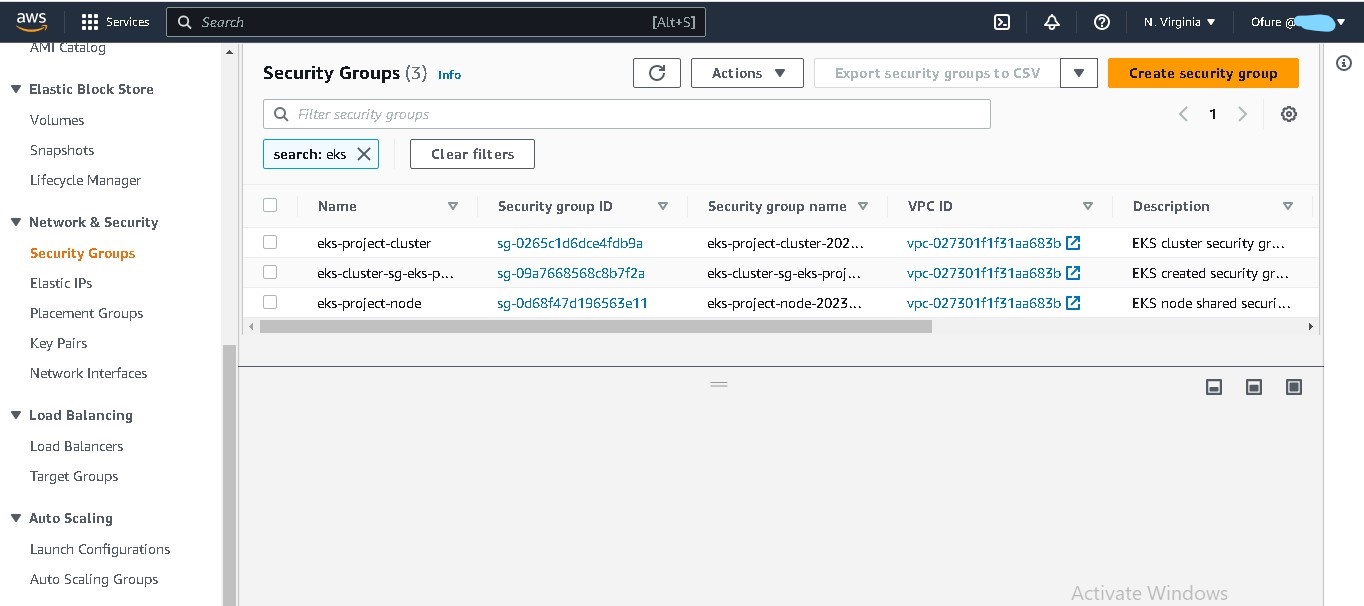Check the eks-project-cluster row
The width and height of the screenshot is (1364, 606).
pyautogui.click(x=270, y=242)
